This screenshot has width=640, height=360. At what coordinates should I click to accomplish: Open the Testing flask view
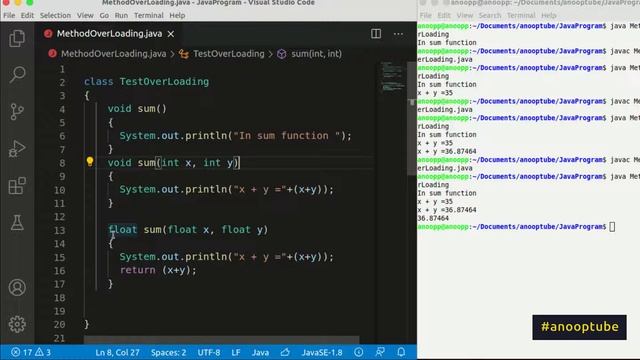[x=17, y=223]
